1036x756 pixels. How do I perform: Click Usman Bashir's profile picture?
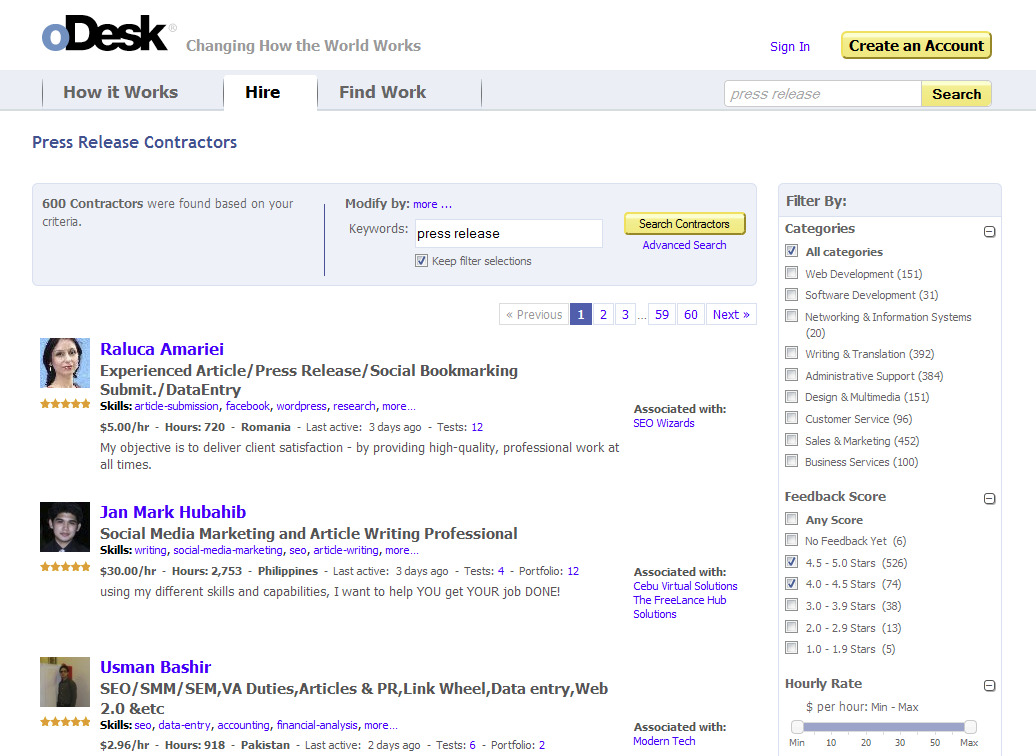coord(65,682)
